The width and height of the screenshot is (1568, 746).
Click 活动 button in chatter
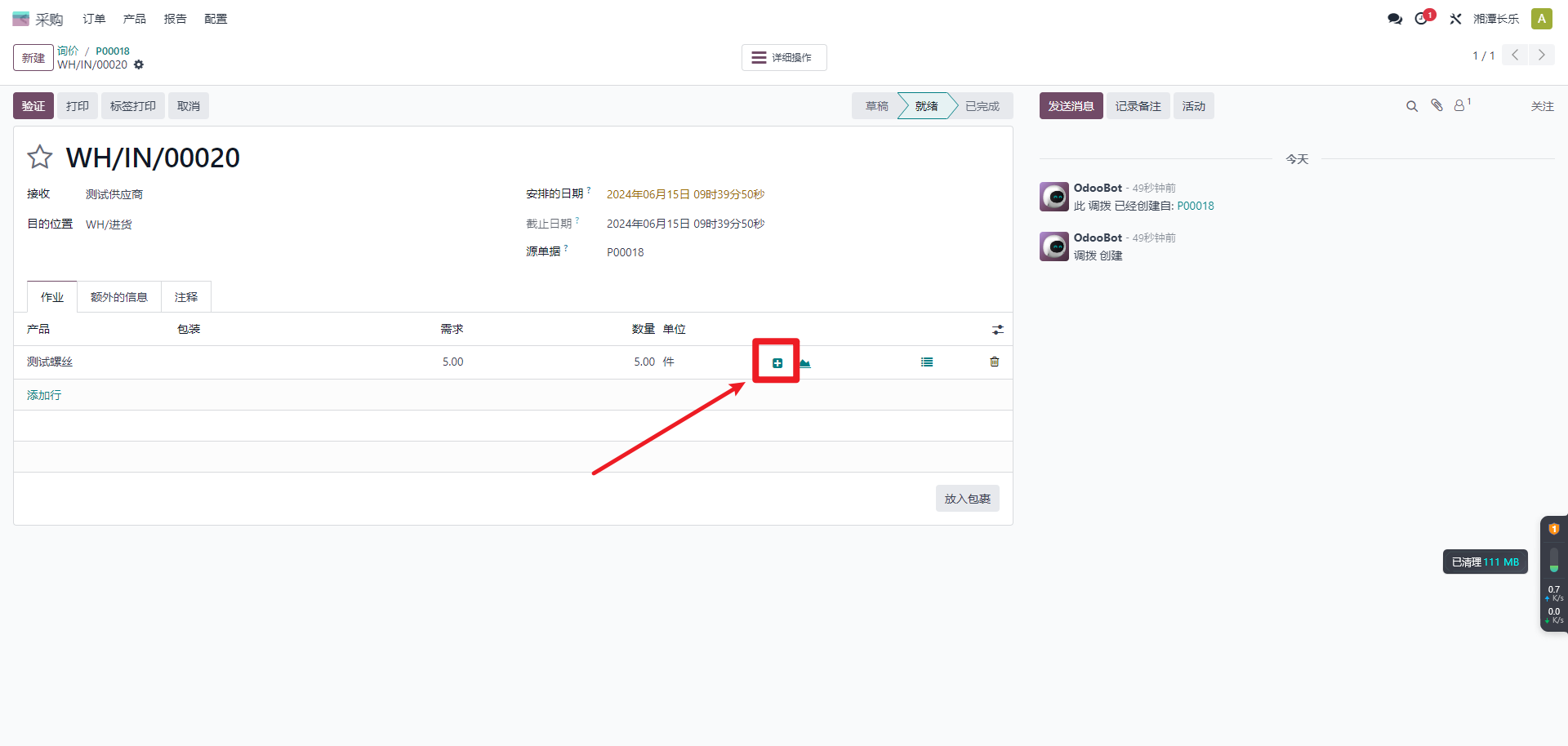(x=1194, y=106)
